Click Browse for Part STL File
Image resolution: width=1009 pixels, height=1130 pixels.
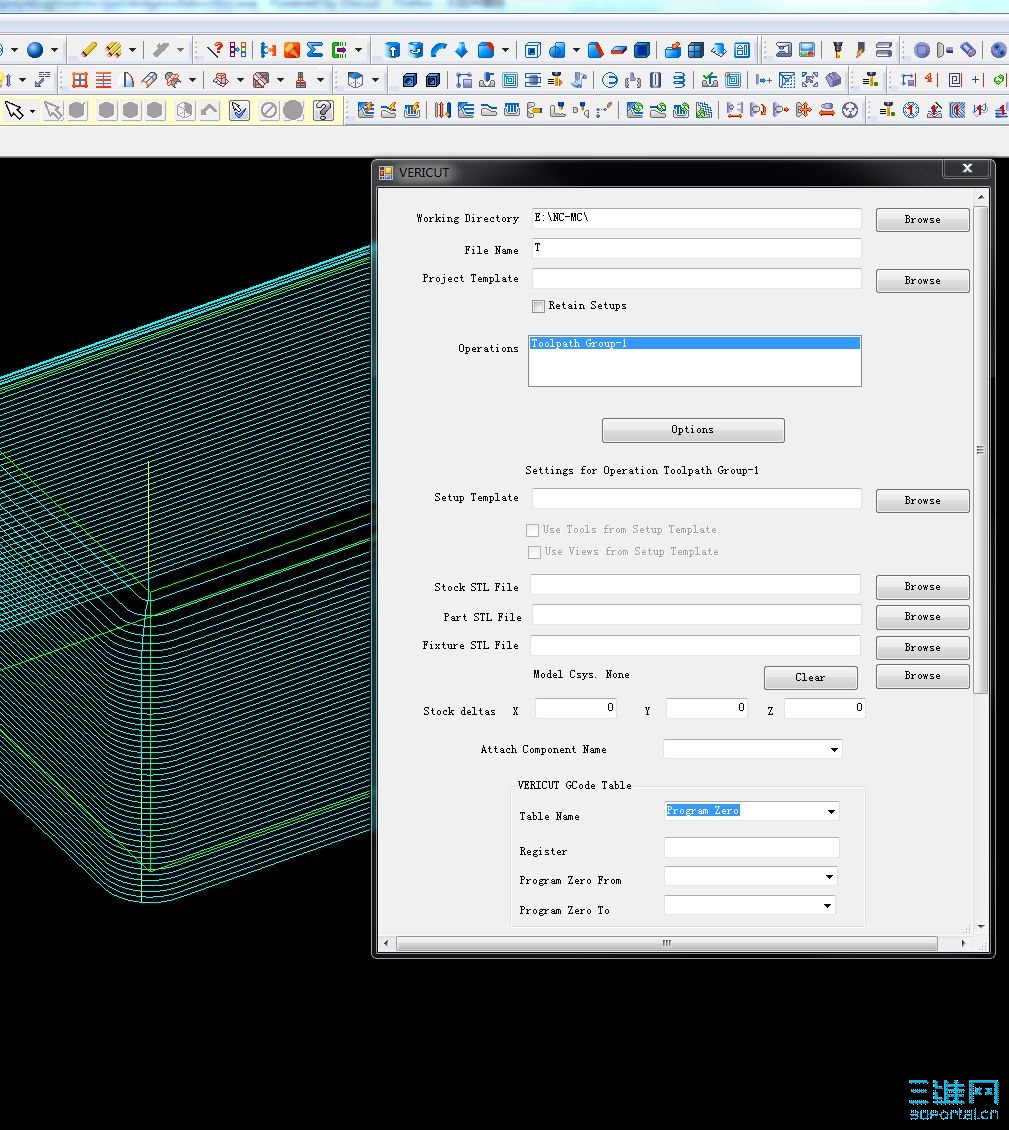923,617
